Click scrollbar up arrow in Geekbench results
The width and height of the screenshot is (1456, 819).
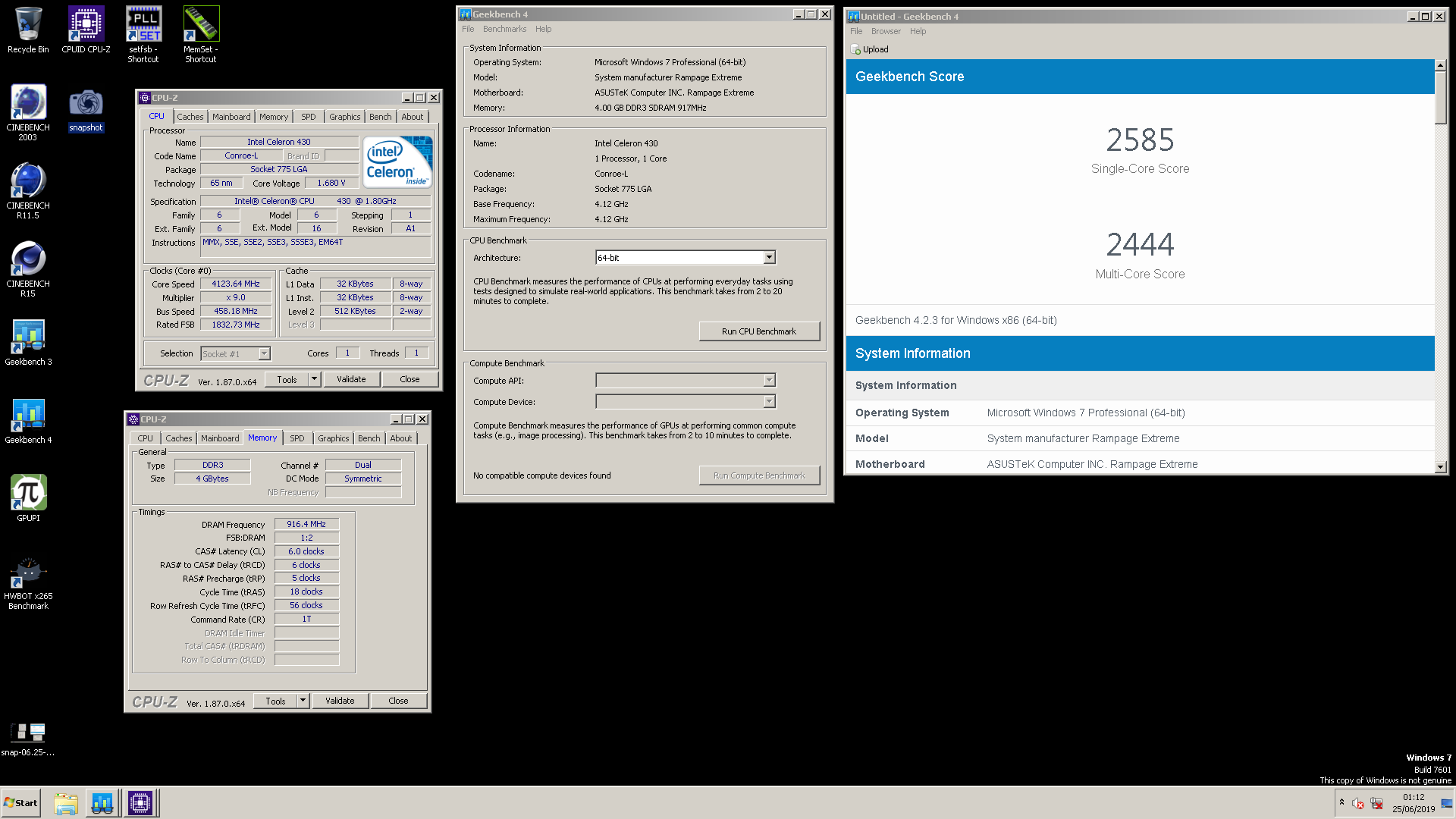1441,65
